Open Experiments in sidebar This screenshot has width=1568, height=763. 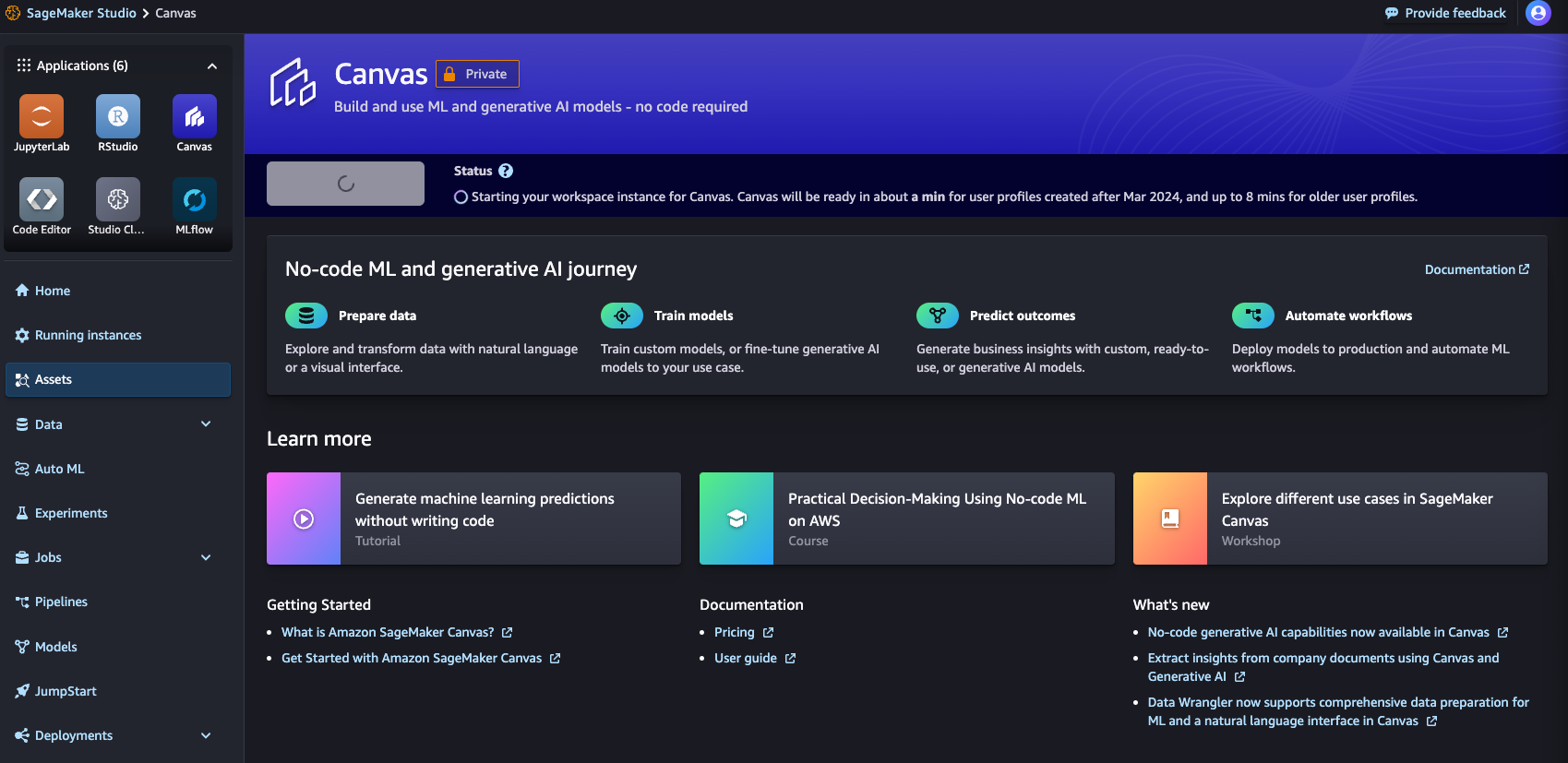(118, 513)
